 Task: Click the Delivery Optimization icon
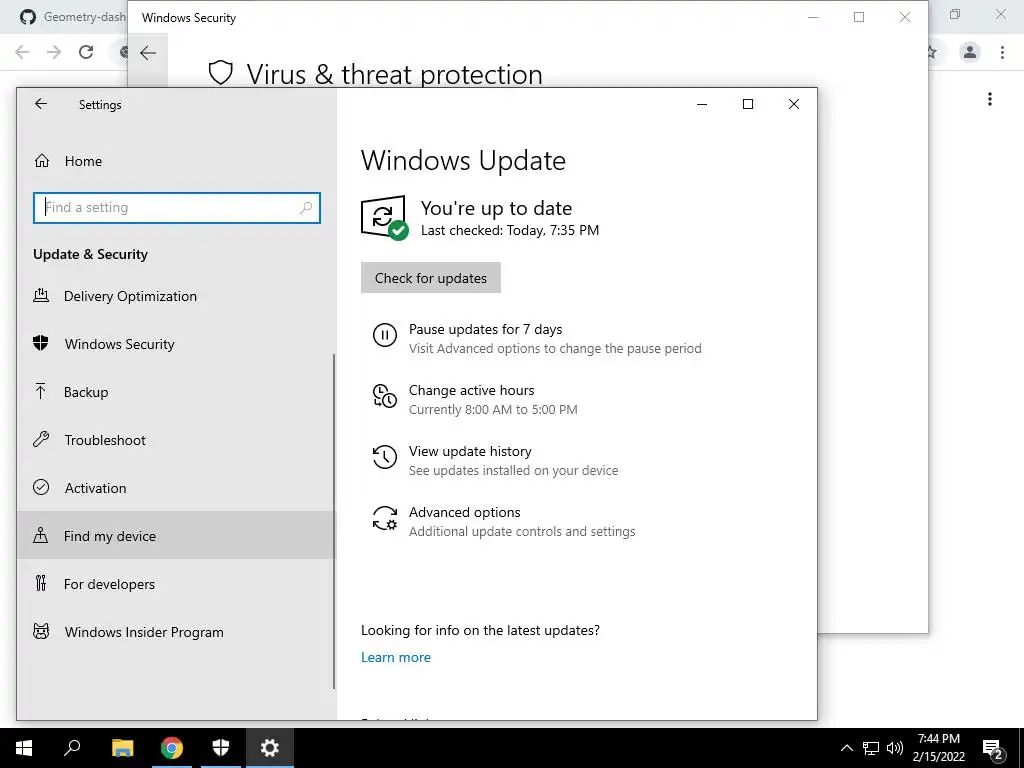click(x=40, y=296)
